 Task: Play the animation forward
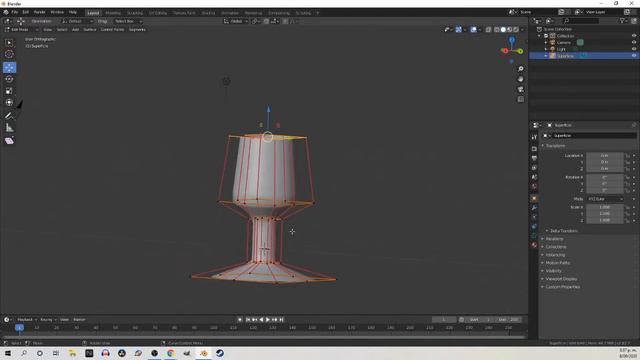point(268,320)
